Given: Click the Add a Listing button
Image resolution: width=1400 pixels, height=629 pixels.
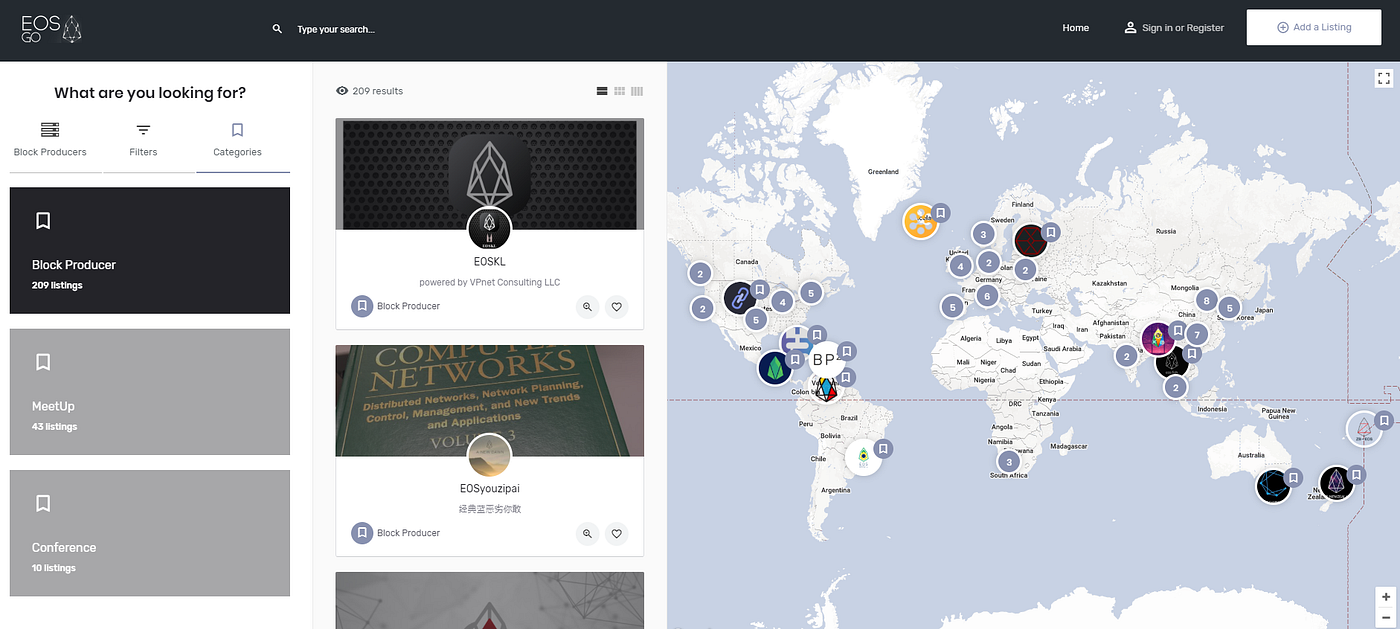Looking at the screenshot, I should [x=1314, y=28].
